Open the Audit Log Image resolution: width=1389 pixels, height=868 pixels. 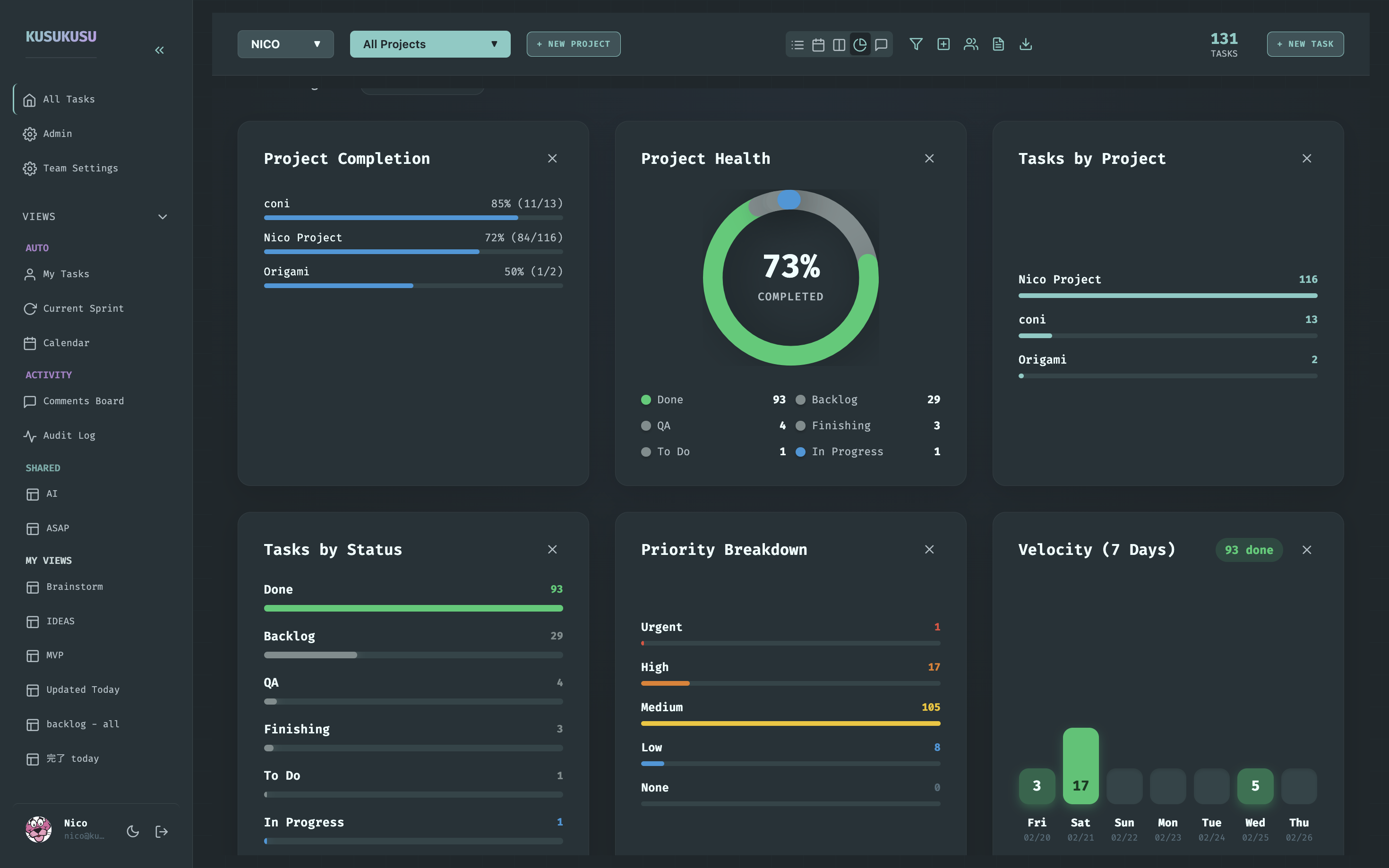pyautogui.click(x=69, y=435)
